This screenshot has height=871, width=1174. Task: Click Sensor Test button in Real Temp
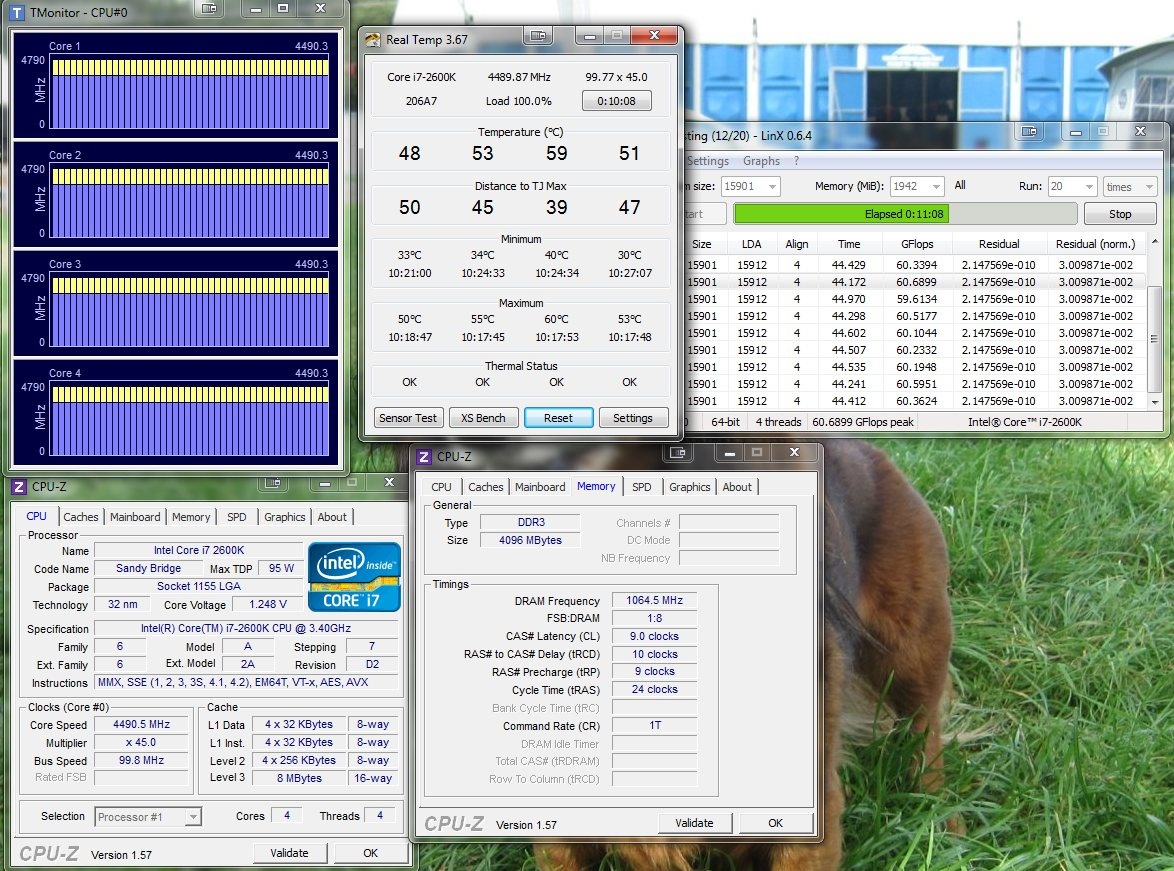[x=408, y=418]
